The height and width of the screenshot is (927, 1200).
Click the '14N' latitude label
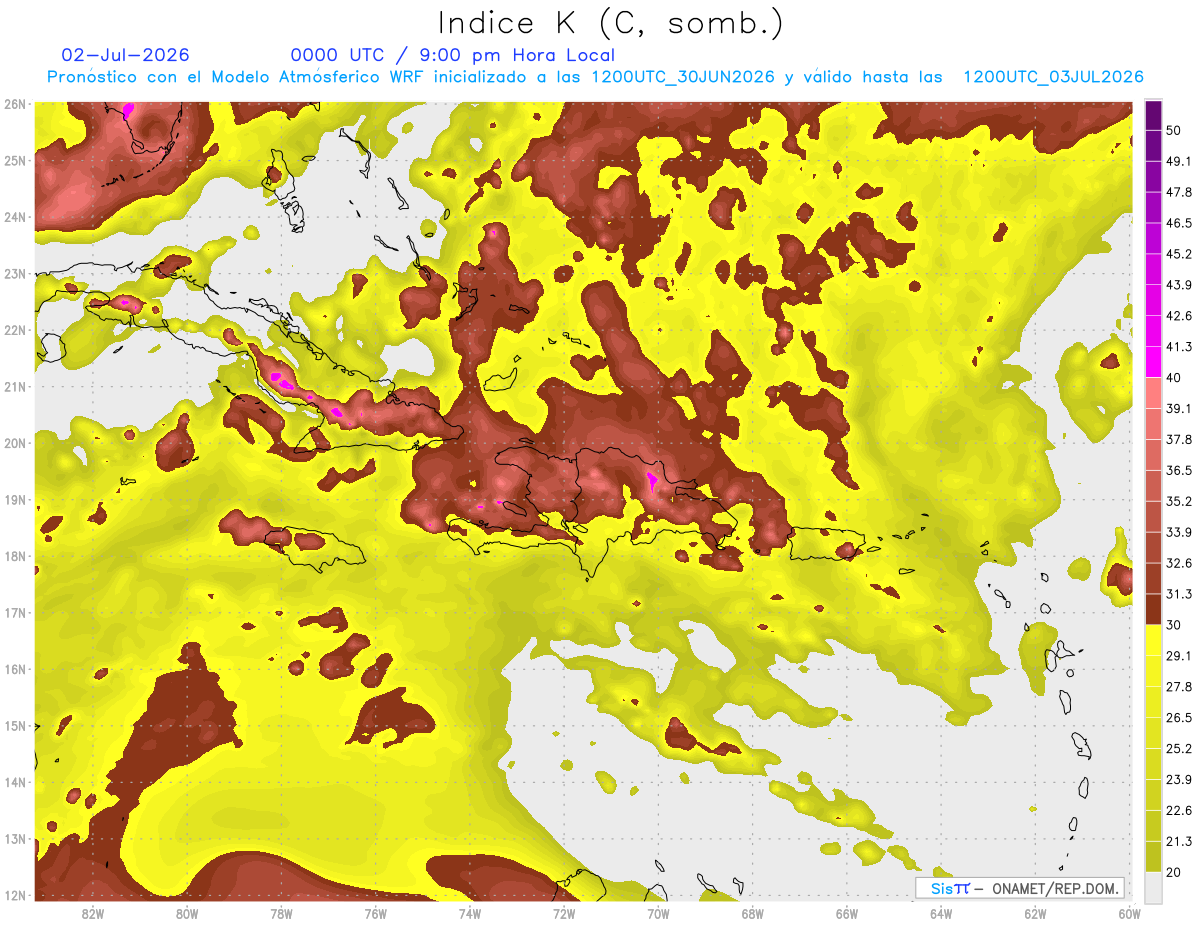click(16, 782)
